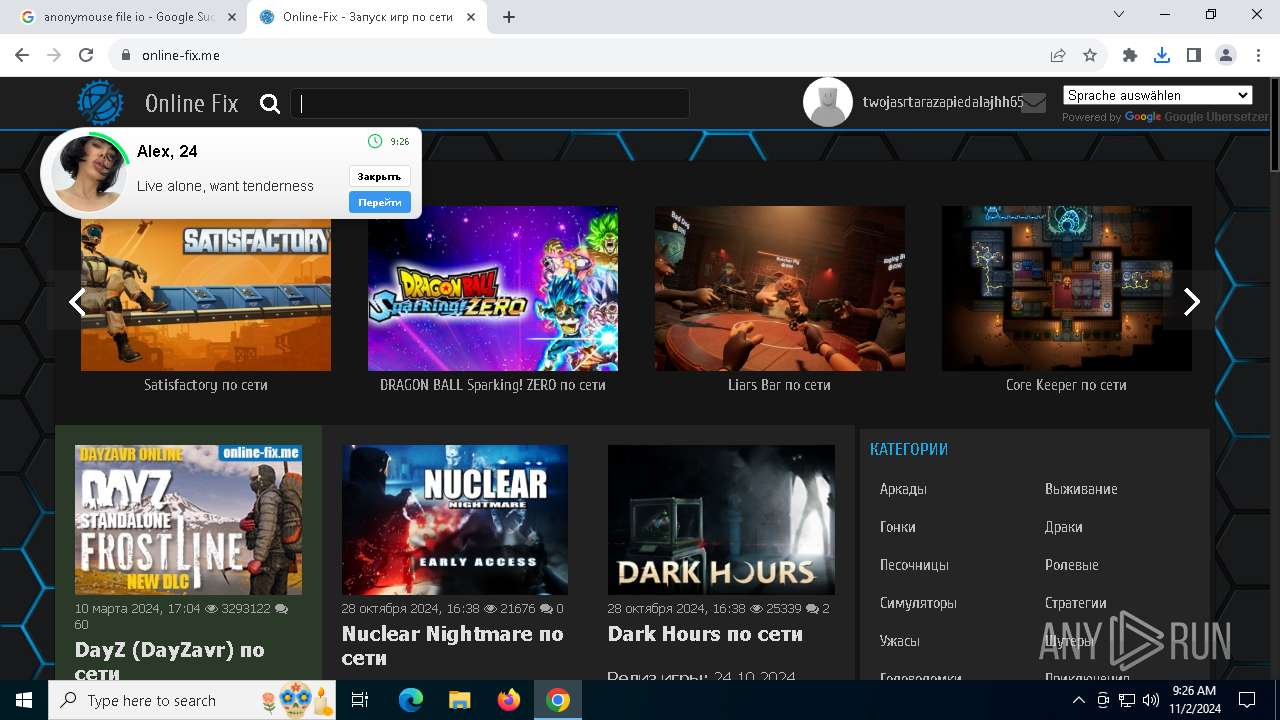The height and width of the screenshot is (720, 1280).
Task: Open the Chrome tab search chevron
Action: pyautogui.click(x=1119, y=15)
